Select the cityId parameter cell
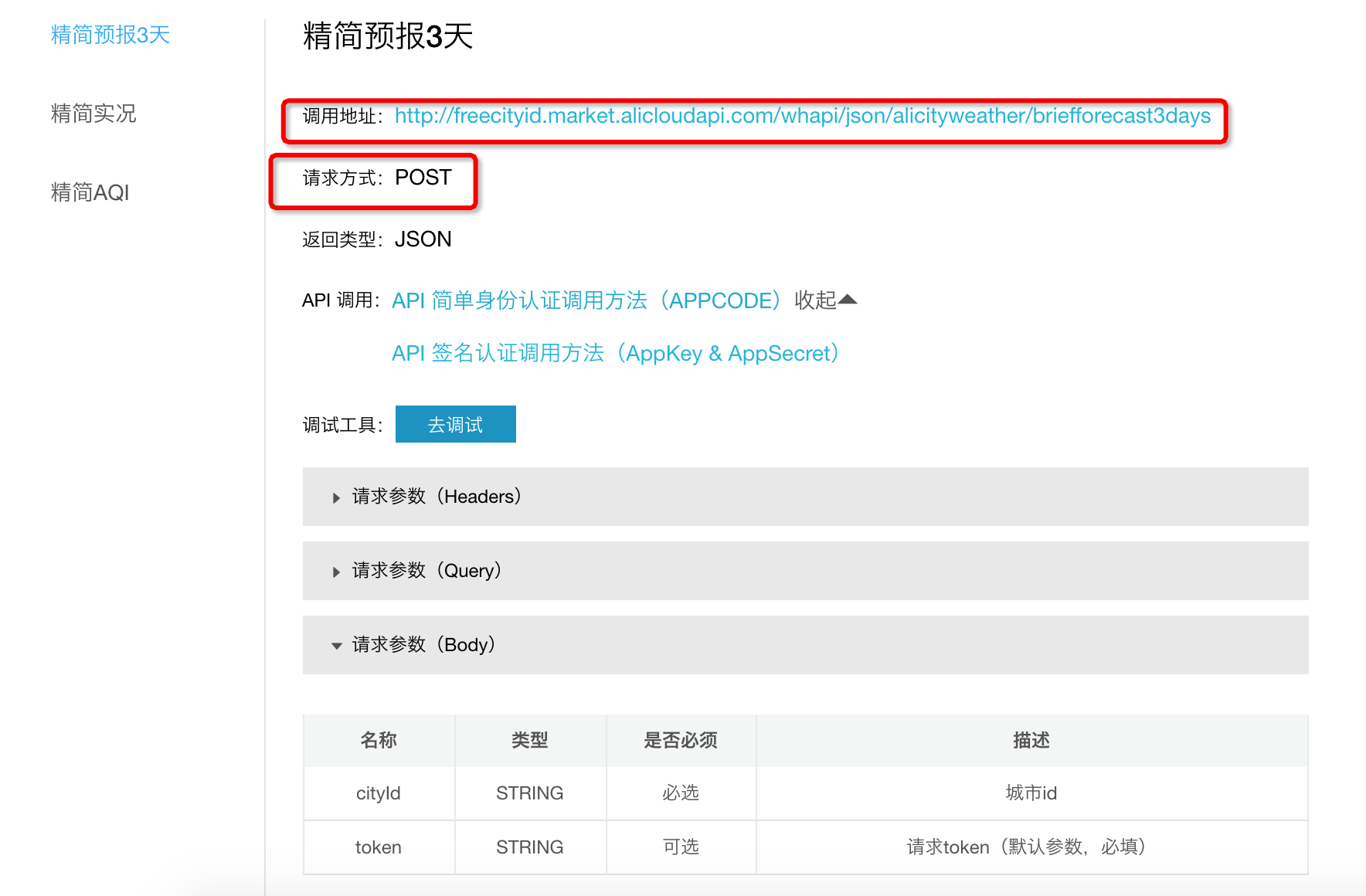1366x896 pixels. (x=379, y=793)
